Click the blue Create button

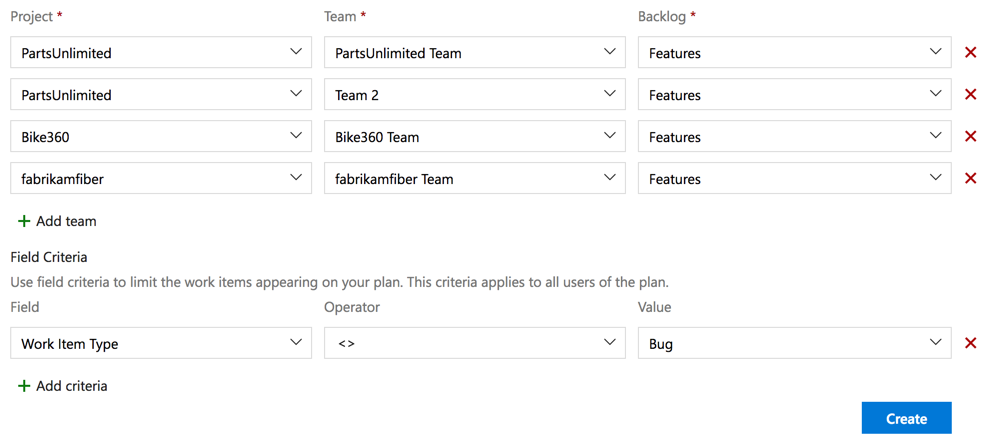coord(906,418)
